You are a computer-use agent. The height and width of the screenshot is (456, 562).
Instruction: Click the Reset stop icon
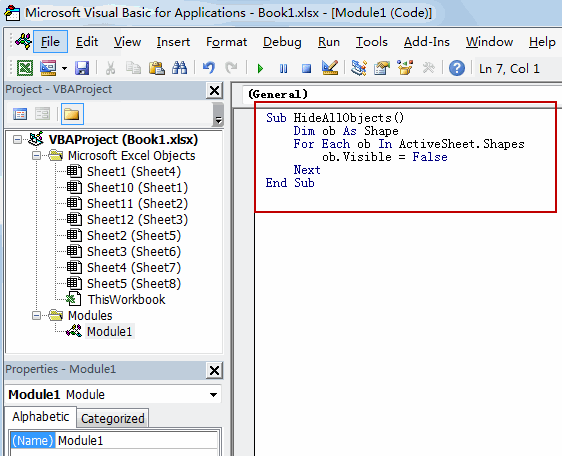tap(306, 68)
